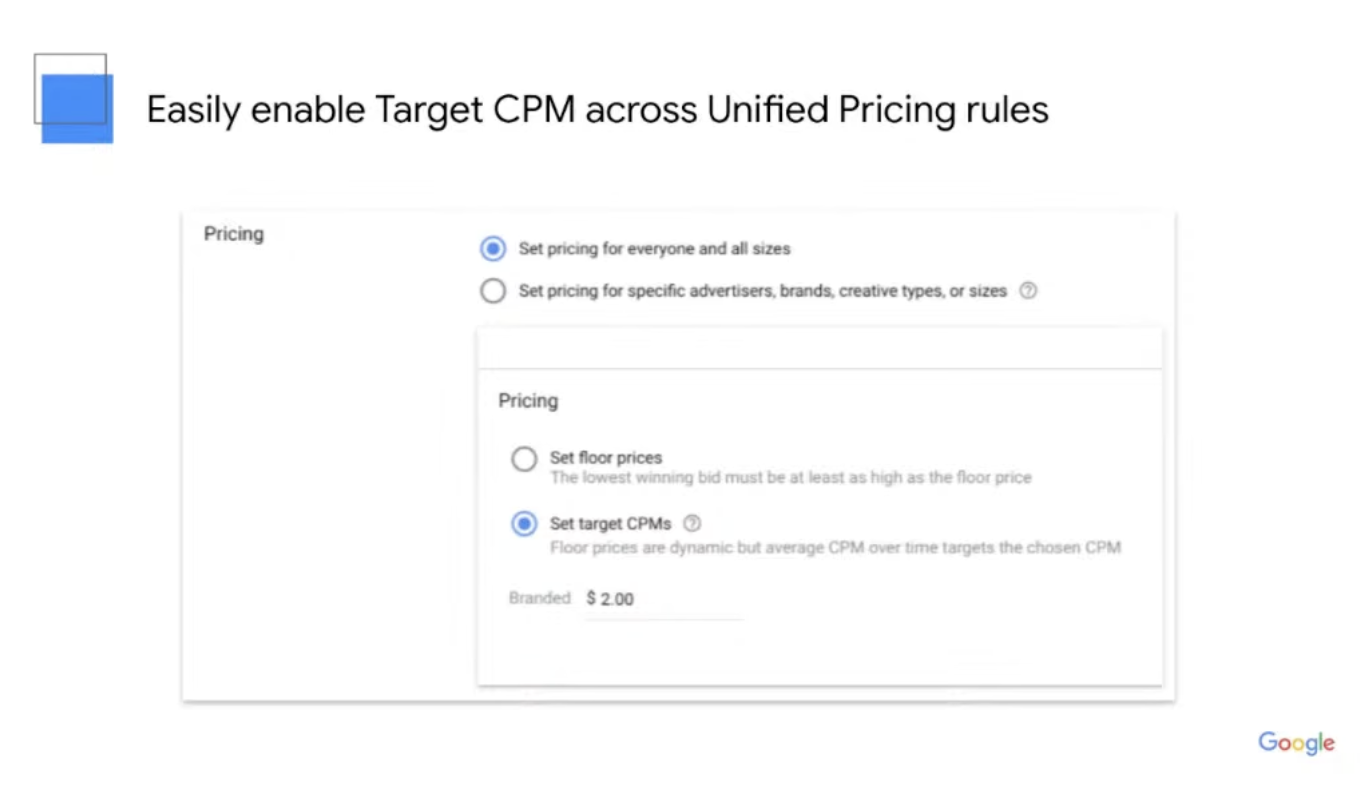Image resolution: width=1360 pixels, height=794 pixels.
Task: Click the inner Pricing panel heading
Action: pyautogui.click(x=527, y=400)
